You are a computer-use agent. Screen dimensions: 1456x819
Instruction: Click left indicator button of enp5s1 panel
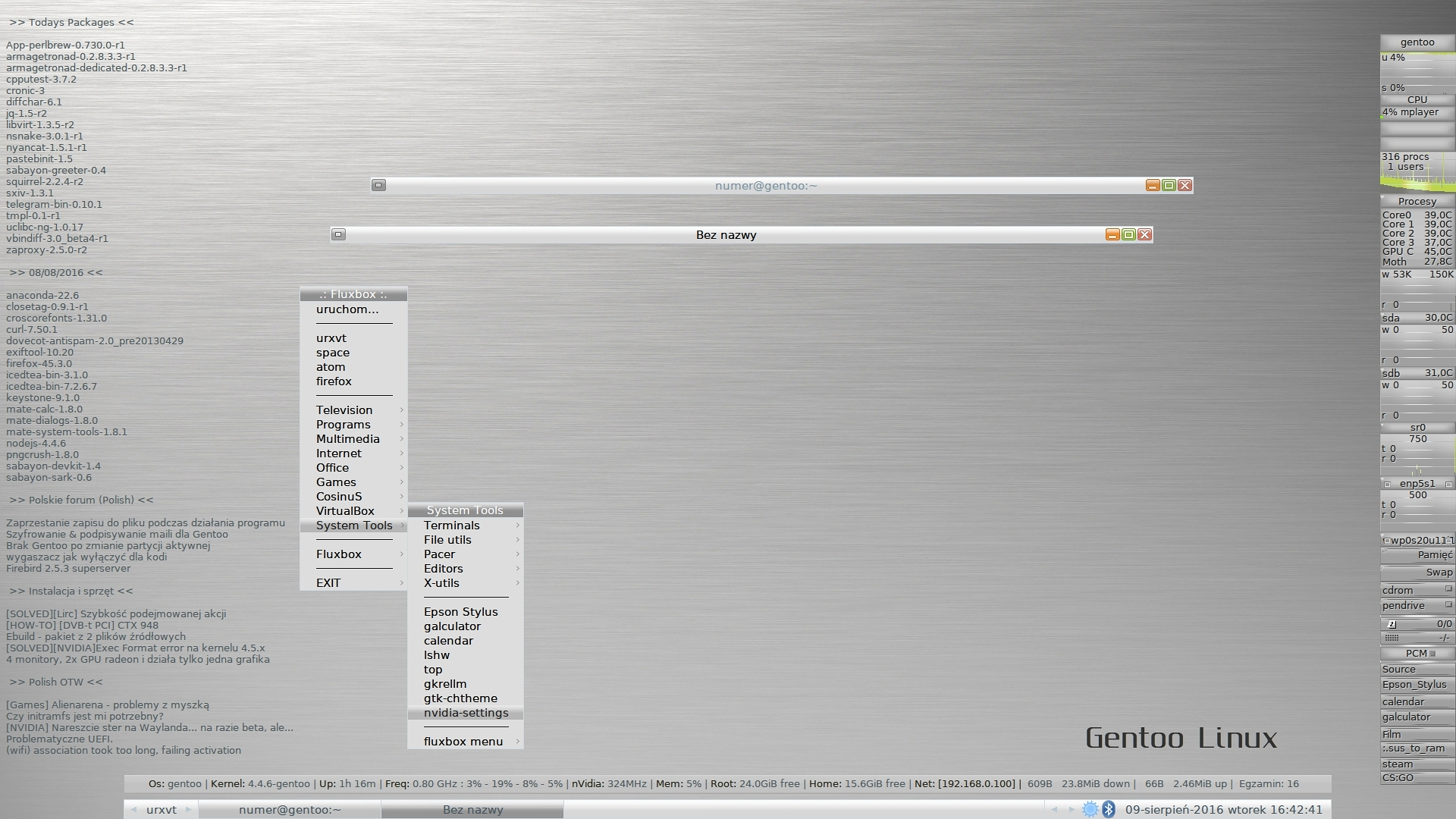pos(1387,484)
